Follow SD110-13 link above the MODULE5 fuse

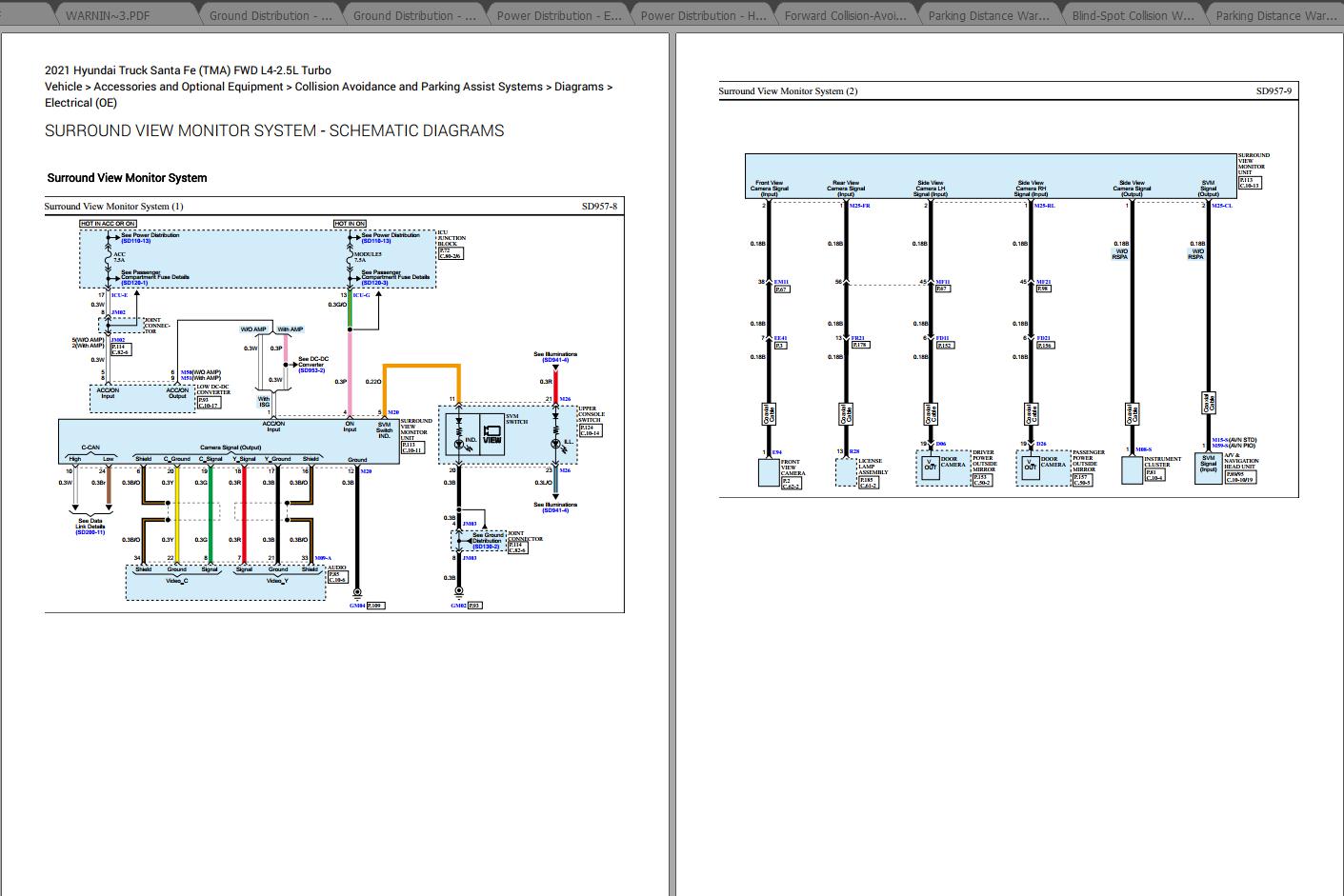point(376,241)
